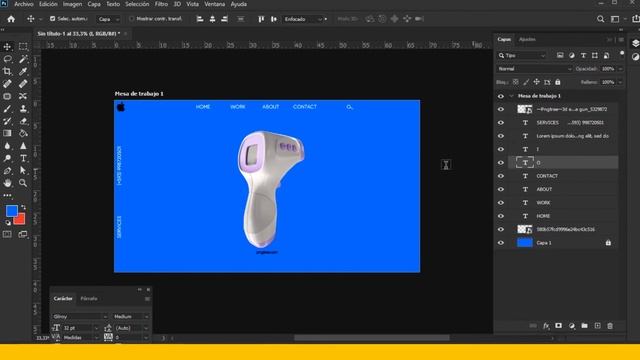This screenshot has width=640, height=360.
Task: Select the Brush tool
Action: click(7, 109)
